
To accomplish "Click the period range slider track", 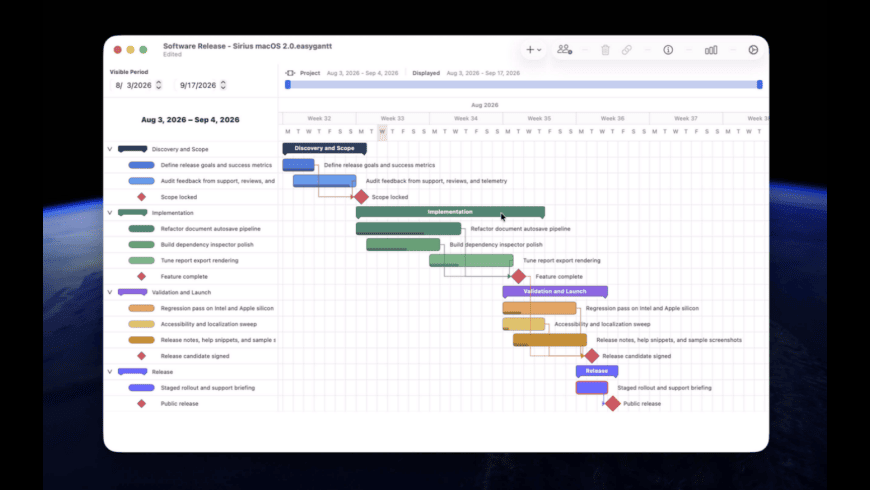I will tap(524, 84).
